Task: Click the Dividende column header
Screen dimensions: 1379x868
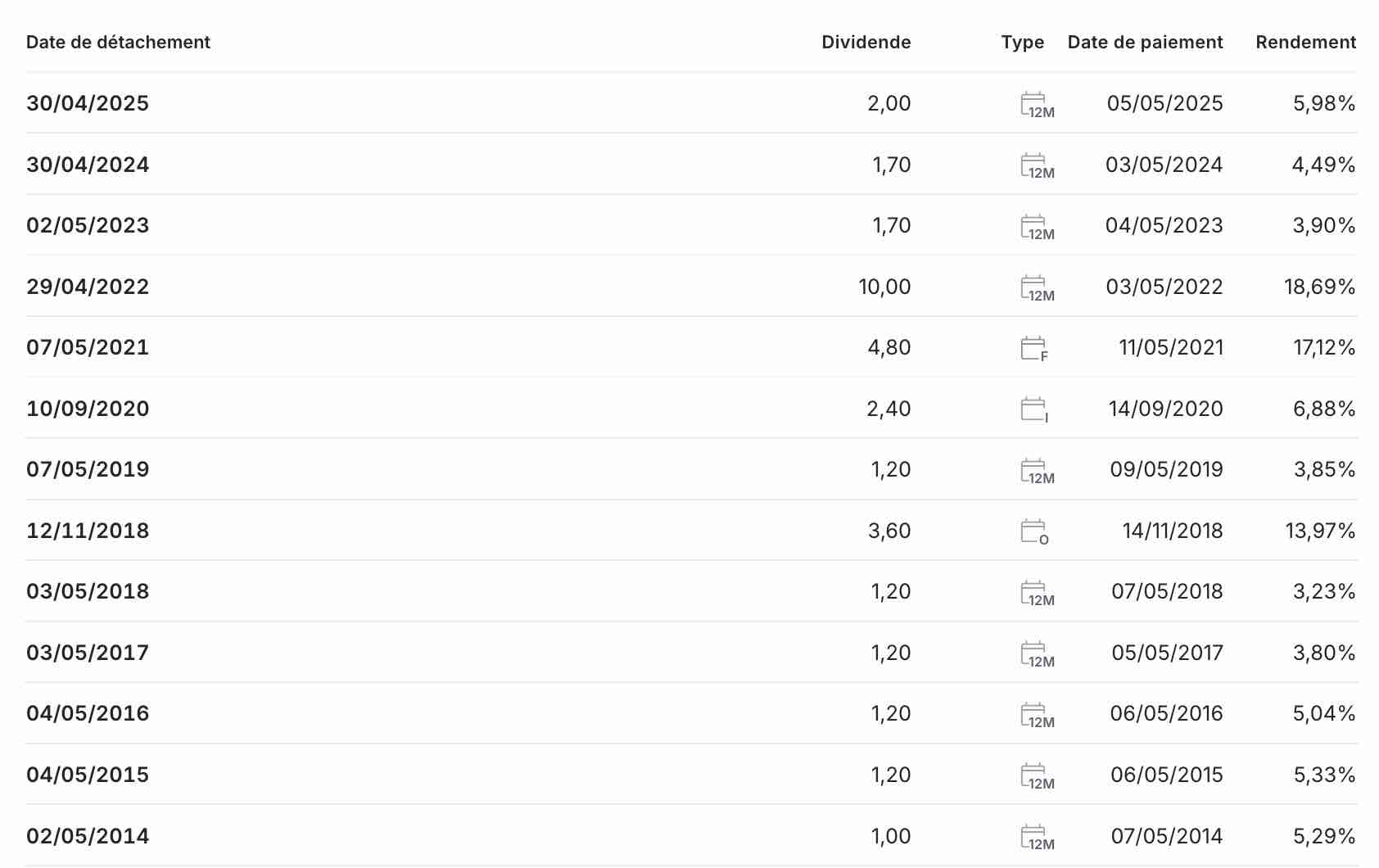Action: [866, 43]
